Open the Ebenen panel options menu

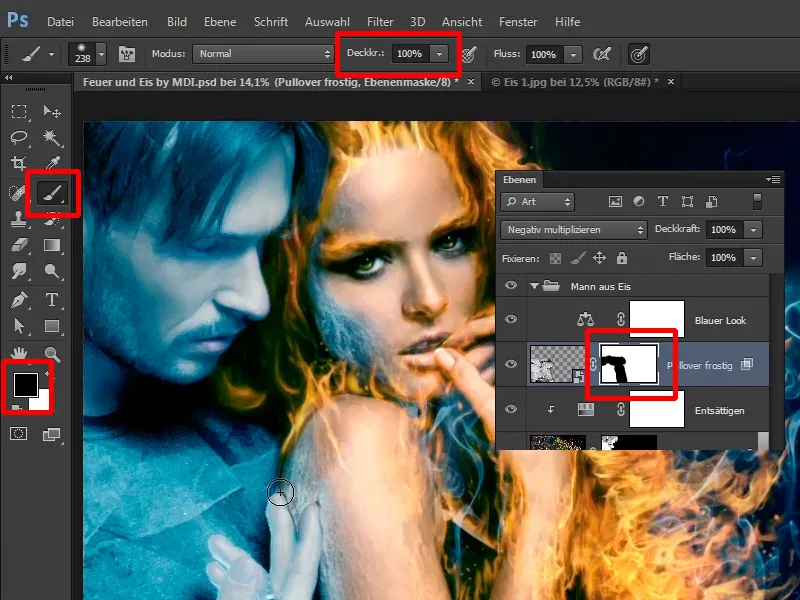coord(773,179)
